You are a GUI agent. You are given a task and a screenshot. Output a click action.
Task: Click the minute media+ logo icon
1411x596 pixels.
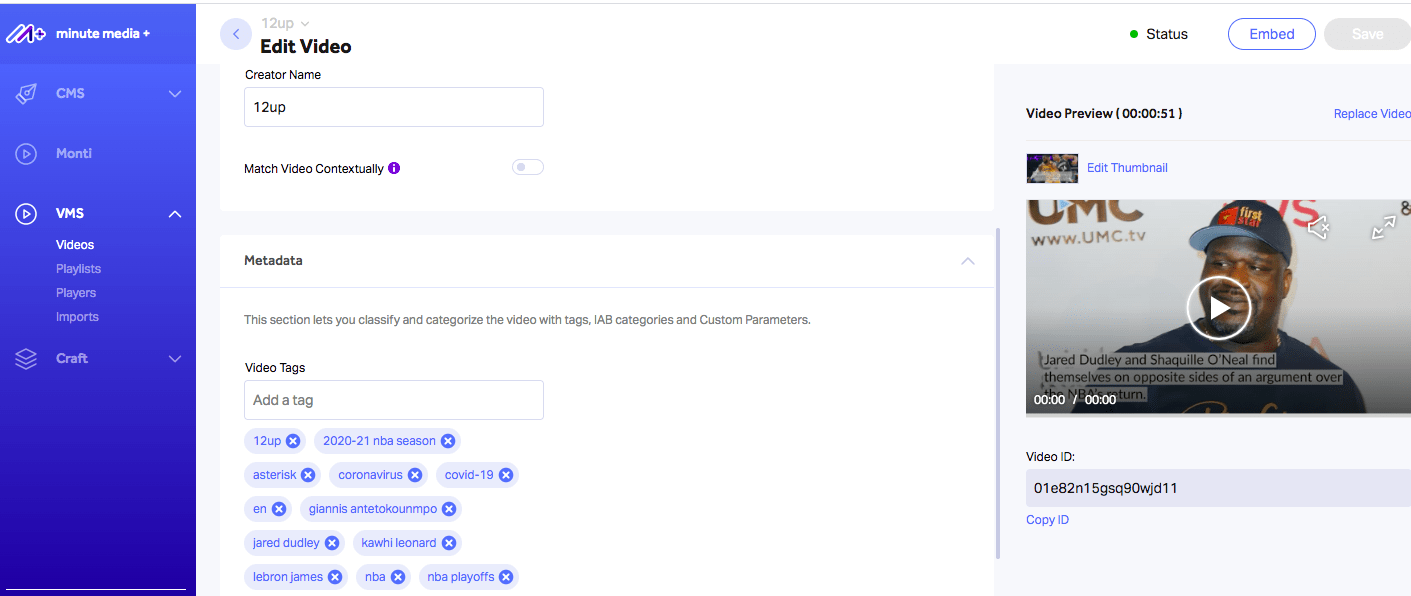tap(26, 33)
